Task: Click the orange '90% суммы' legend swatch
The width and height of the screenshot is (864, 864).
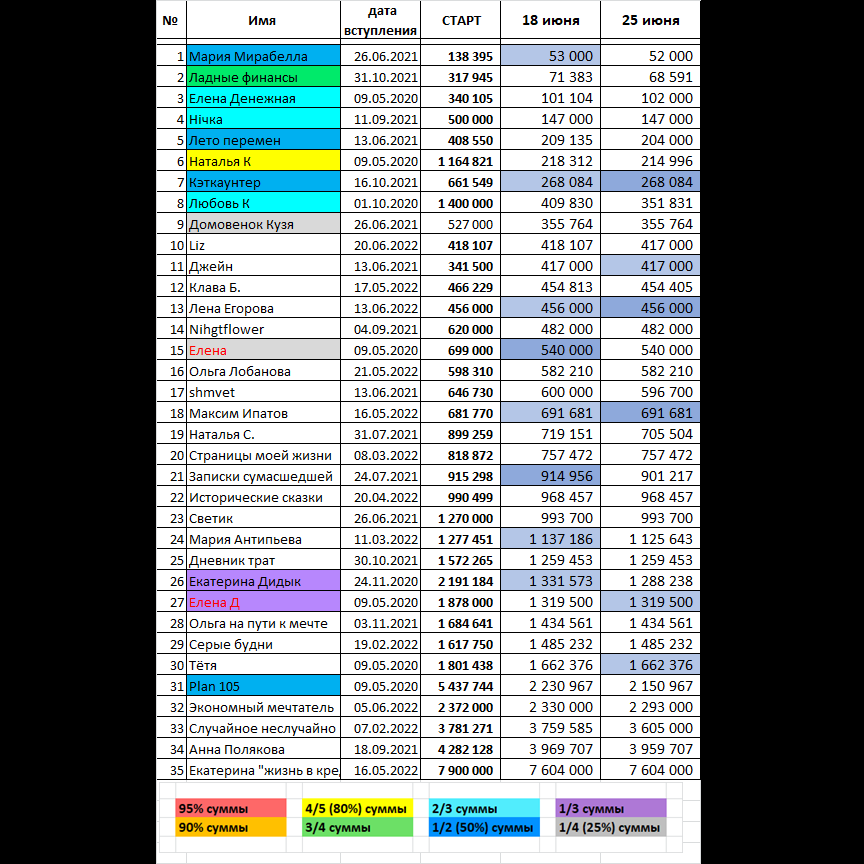Action: 231,827
